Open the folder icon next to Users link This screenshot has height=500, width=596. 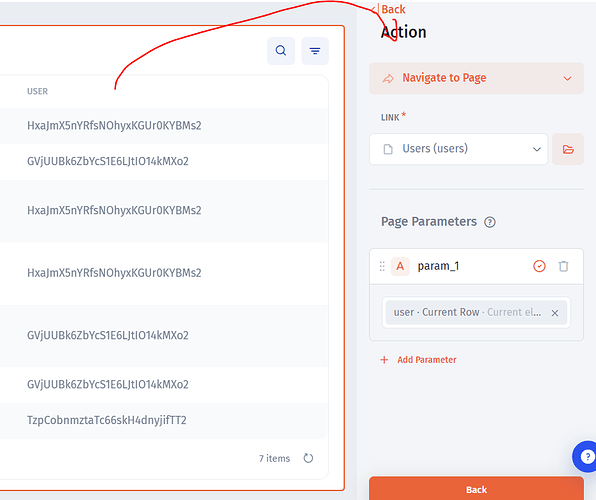click(x=568, y=149)
